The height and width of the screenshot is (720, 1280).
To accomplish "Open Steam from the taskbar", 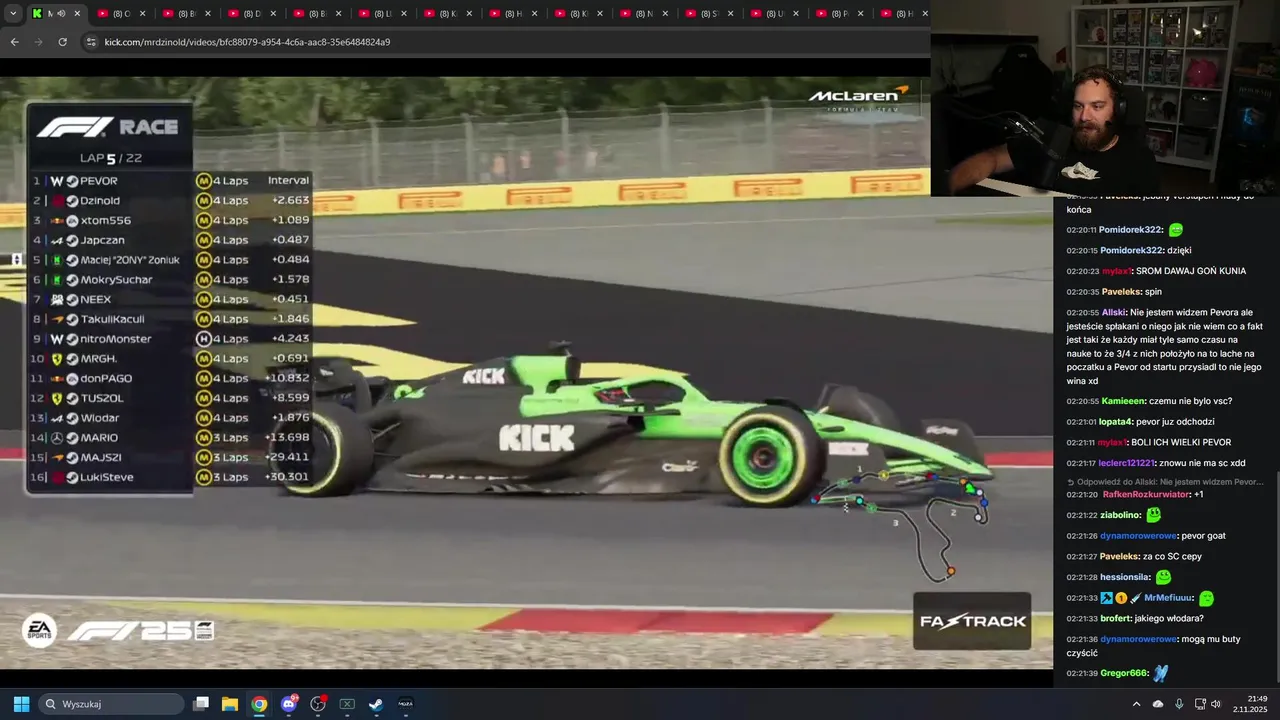I will (376, 704).
